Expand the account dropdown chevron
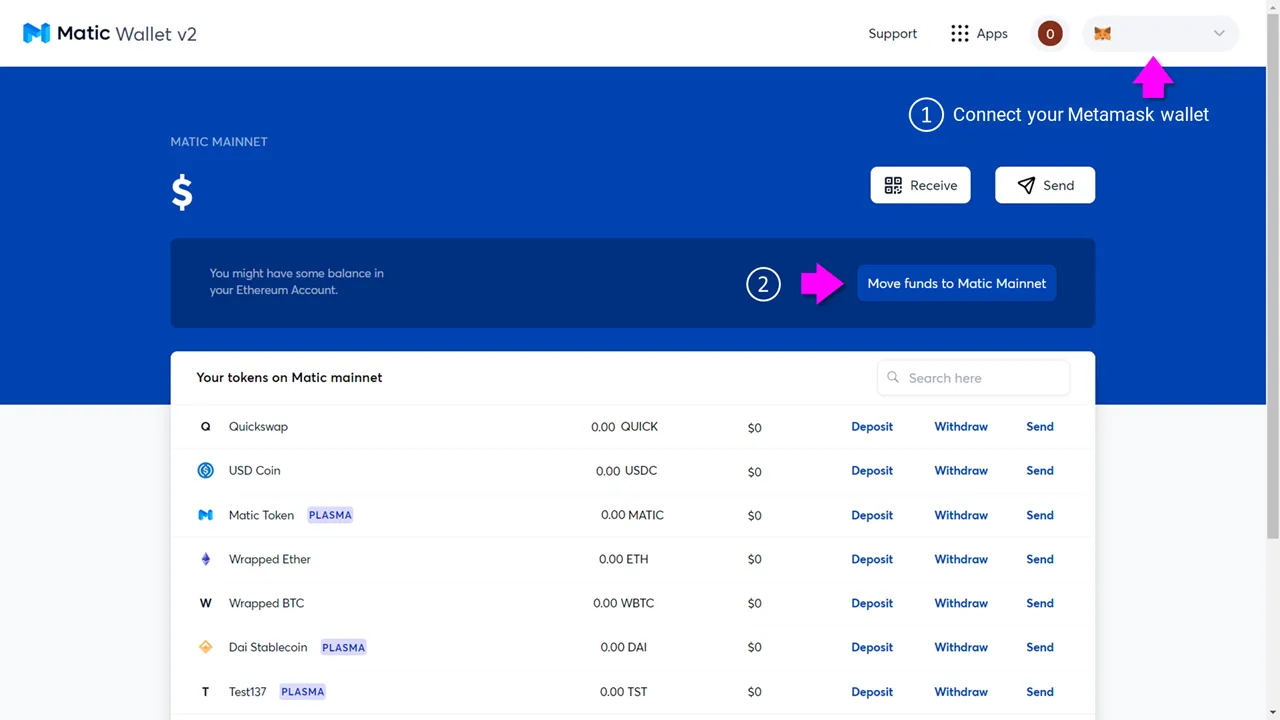 click(x=1219, y=34)
